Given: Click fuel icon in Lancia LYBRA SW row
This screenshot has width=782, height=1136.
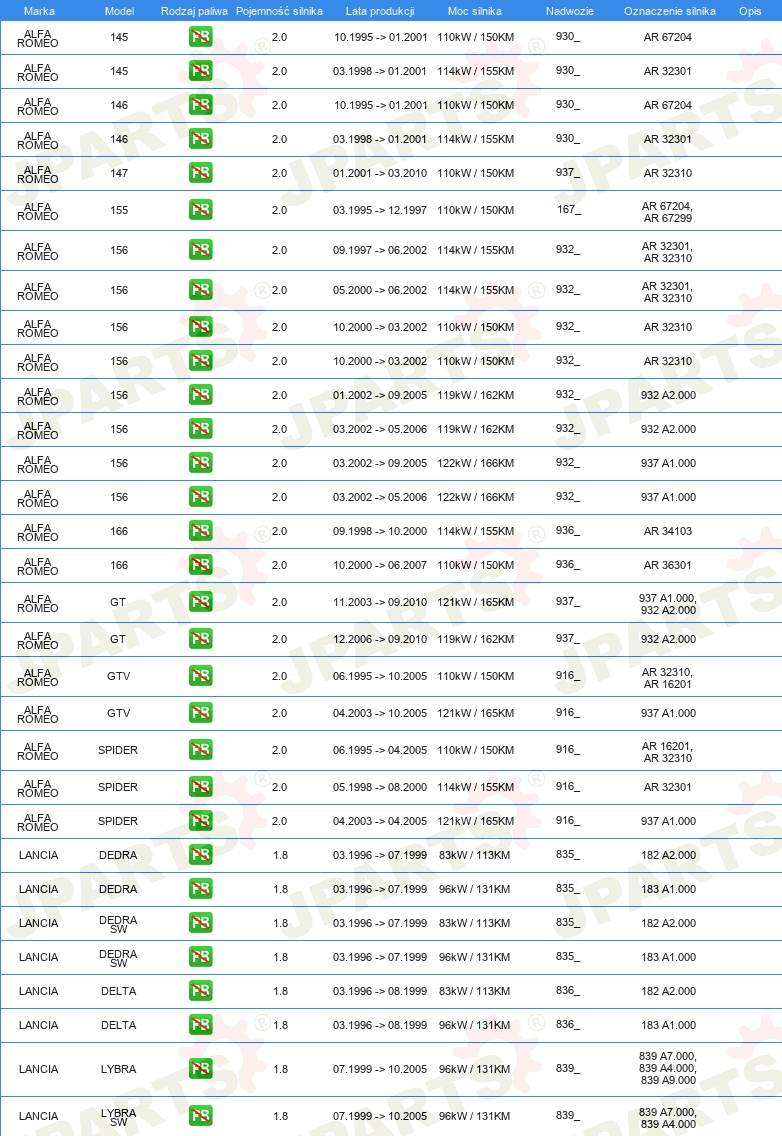Looking at the screenshot, I should [201, 1116].
